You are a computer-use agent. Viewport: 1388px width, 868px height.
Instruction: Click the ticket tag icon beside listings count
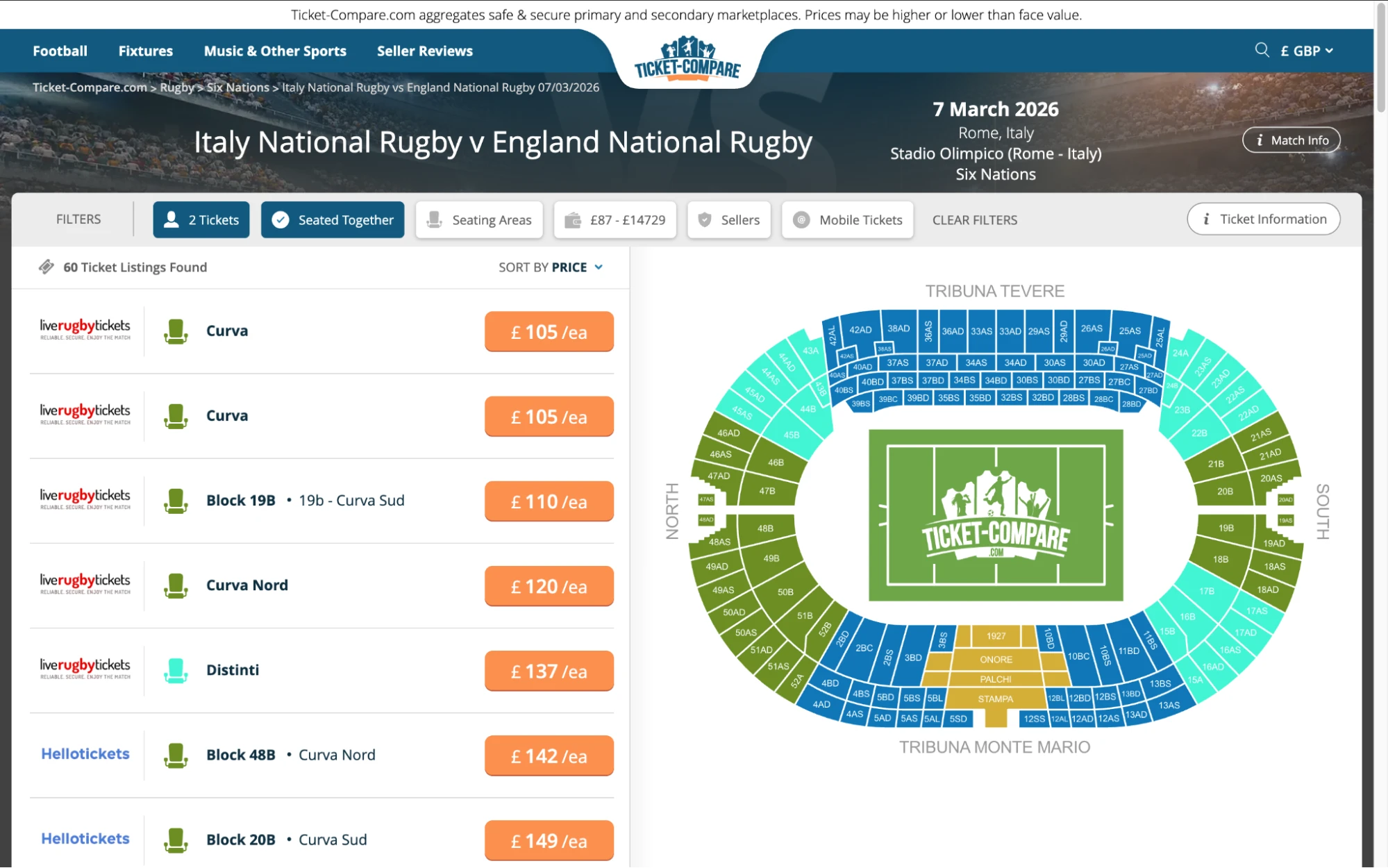(46, 267)
